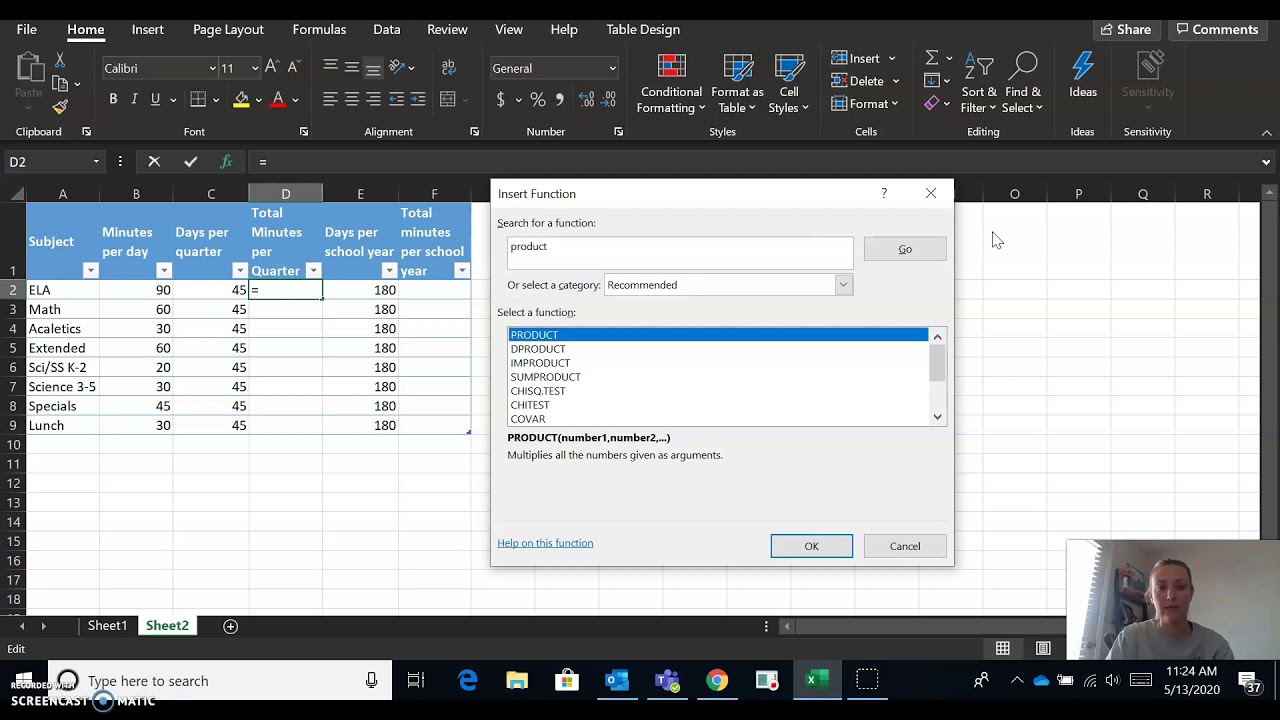
Task: Open the File tab
Action: tap(27, 29)
